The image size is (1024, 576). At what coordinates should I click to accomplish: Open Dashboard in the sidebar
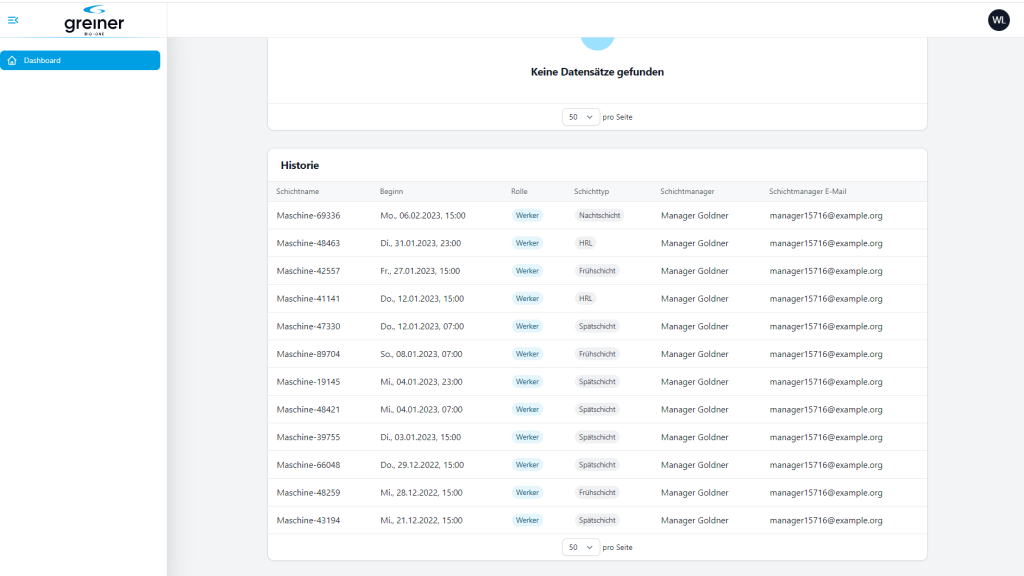(x=80, y=60)
